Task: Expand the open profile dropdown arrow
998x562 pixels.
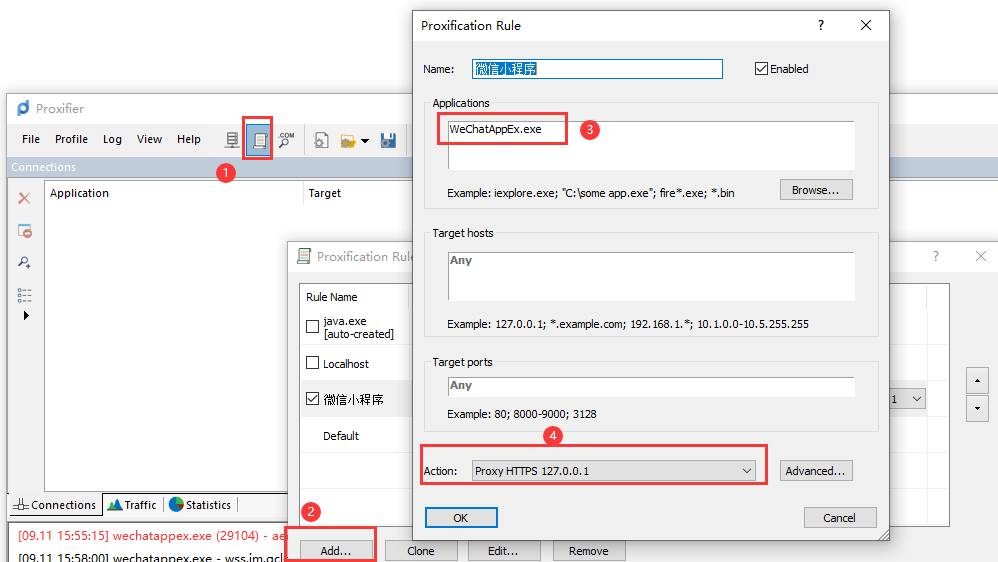Action: [365, 141]
